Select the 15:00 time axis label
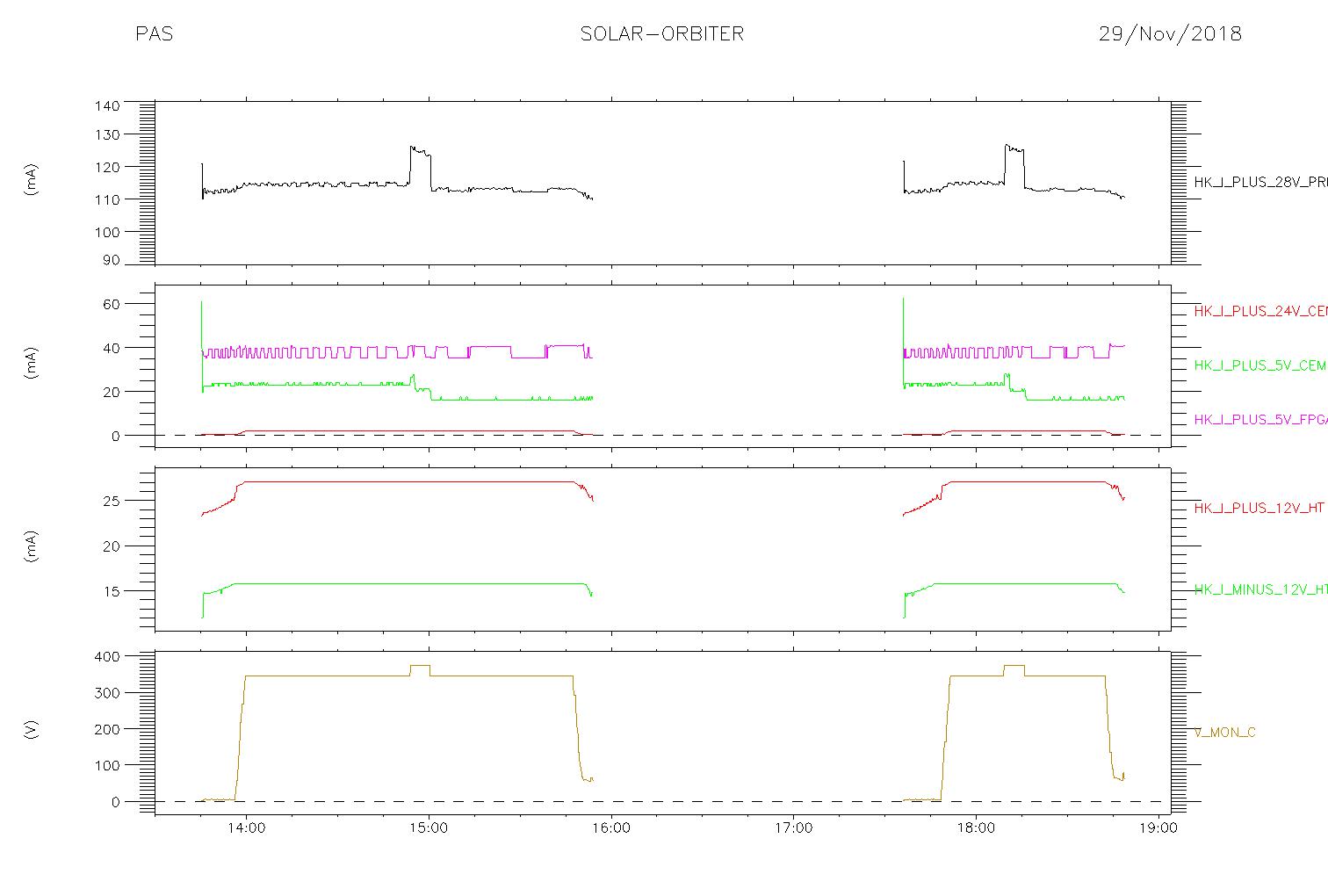1328x896 pixels. [x=429, y=828]
